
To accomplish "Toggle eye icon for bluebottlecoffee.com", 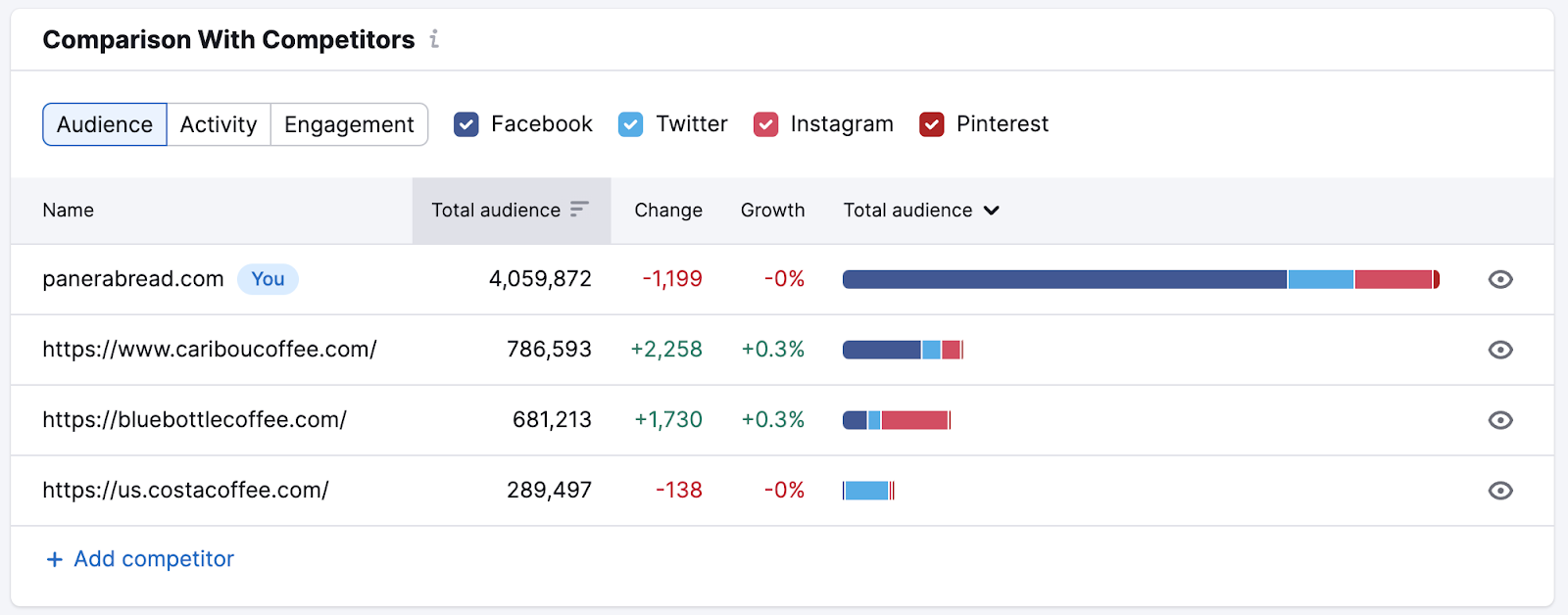I will [x=1499, y=420].
